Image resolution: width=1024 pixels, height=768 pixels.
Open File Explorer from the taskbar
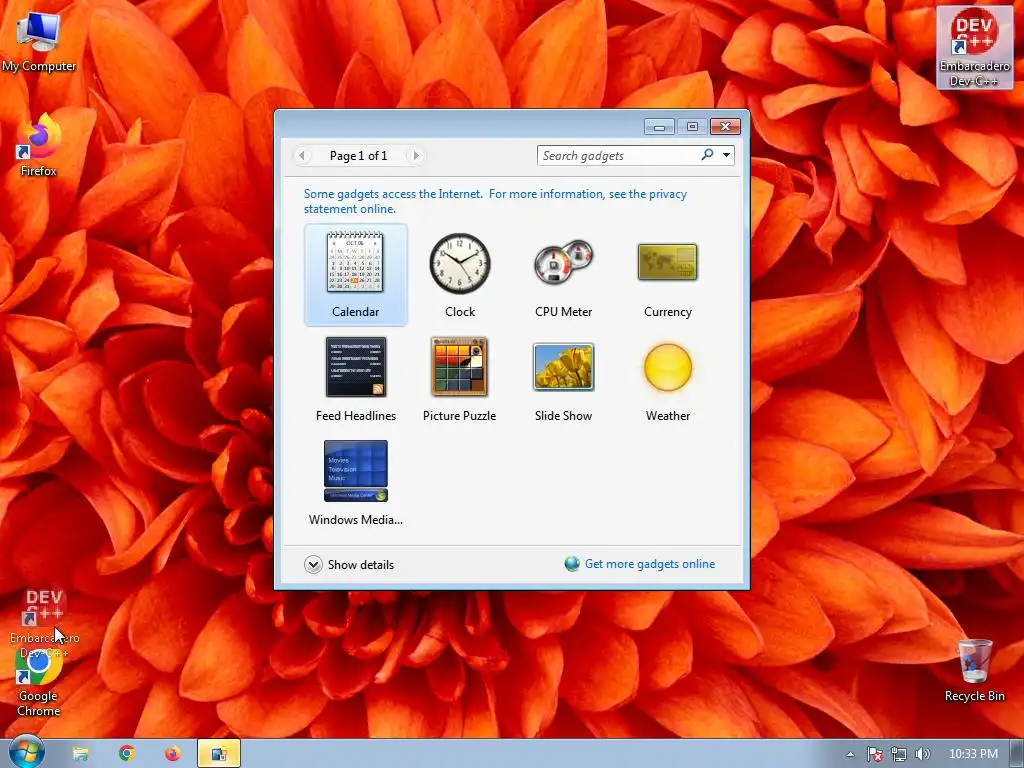(x=80, y=754)
